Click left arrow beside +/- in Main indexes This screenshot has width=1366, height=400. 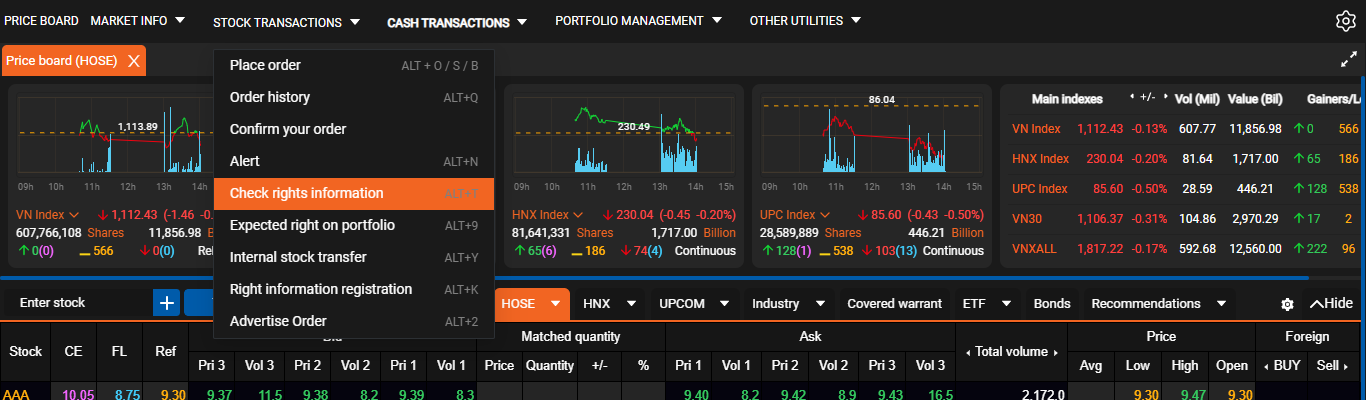[1131, 98]
